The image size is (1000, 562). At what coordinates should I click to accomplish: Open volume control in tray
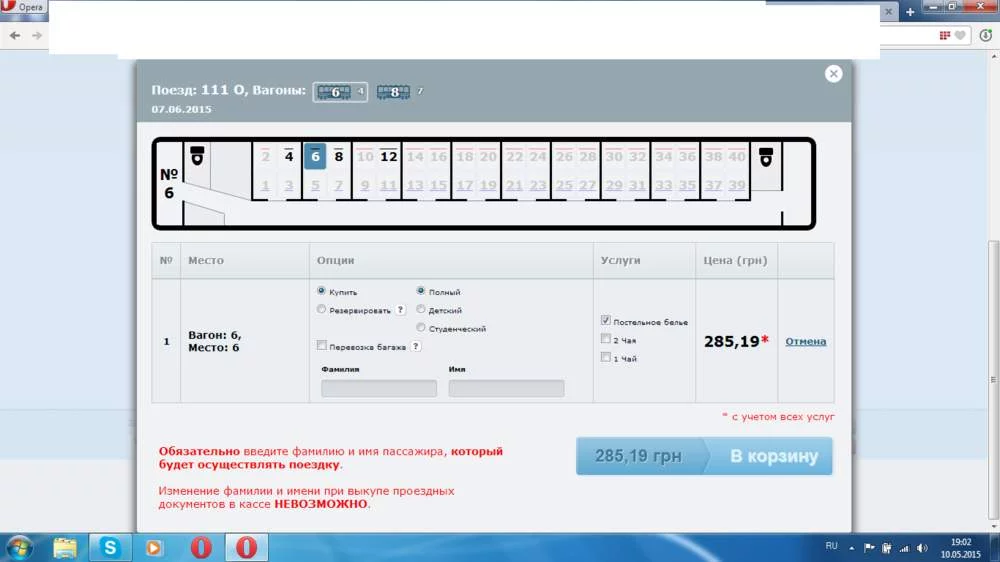(x=922, y=547)
